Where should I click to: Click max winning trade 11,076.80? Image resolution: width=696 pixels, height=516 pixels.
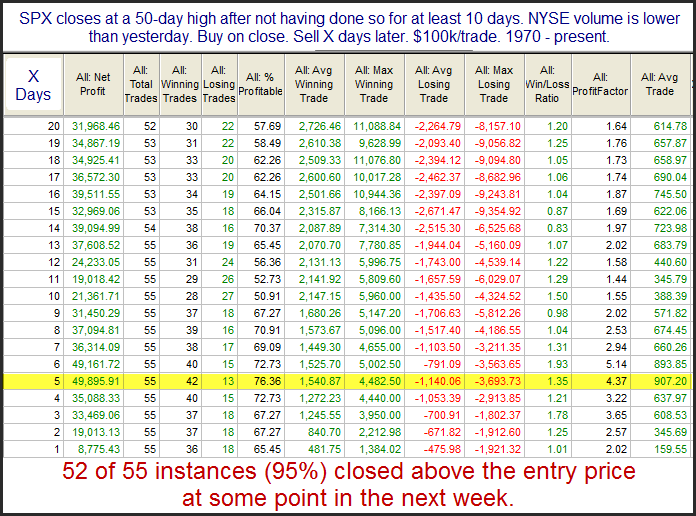click(377, 160)
